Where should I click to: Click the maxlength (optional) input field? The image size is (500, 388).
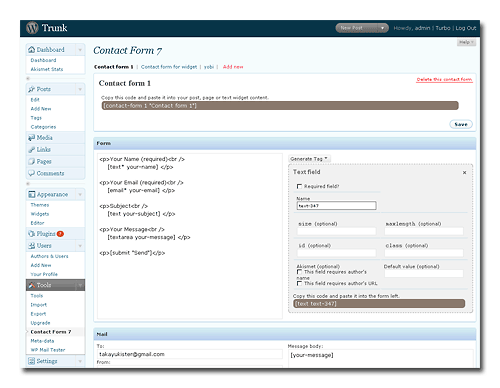coord(424,231)
